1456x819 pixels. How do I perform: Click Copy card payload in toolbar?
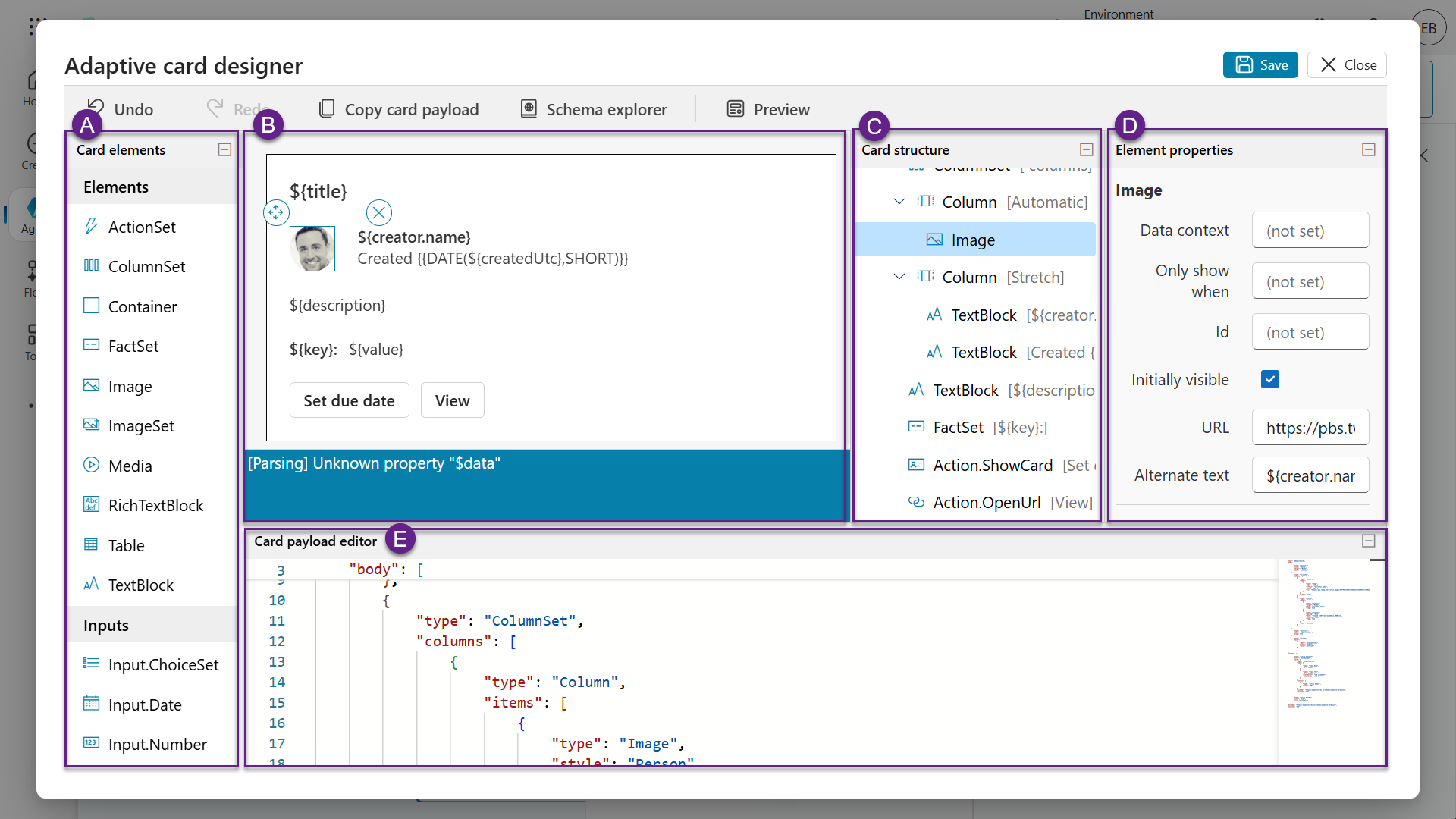pos(399,109)
